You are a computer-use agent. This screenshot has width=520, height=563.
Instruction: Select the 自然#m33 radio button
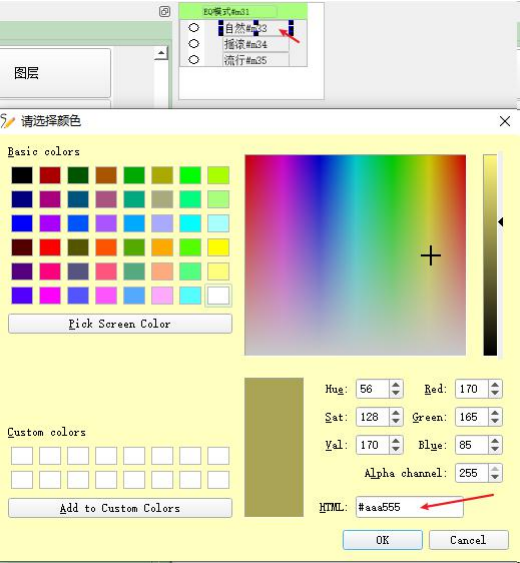point(194,27)
